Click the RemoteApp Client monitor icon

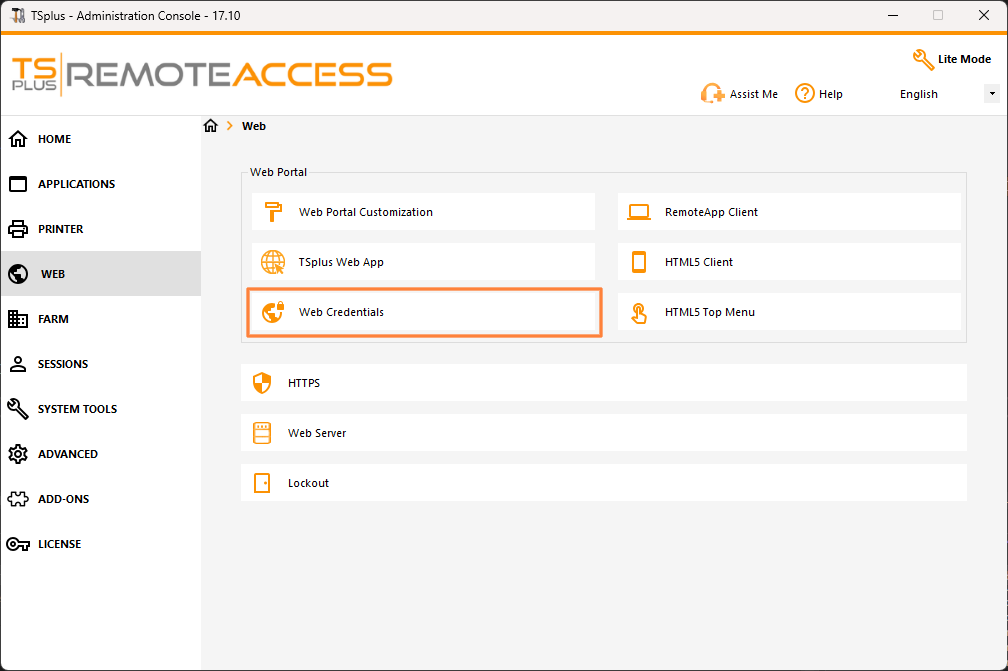point(638,212)
